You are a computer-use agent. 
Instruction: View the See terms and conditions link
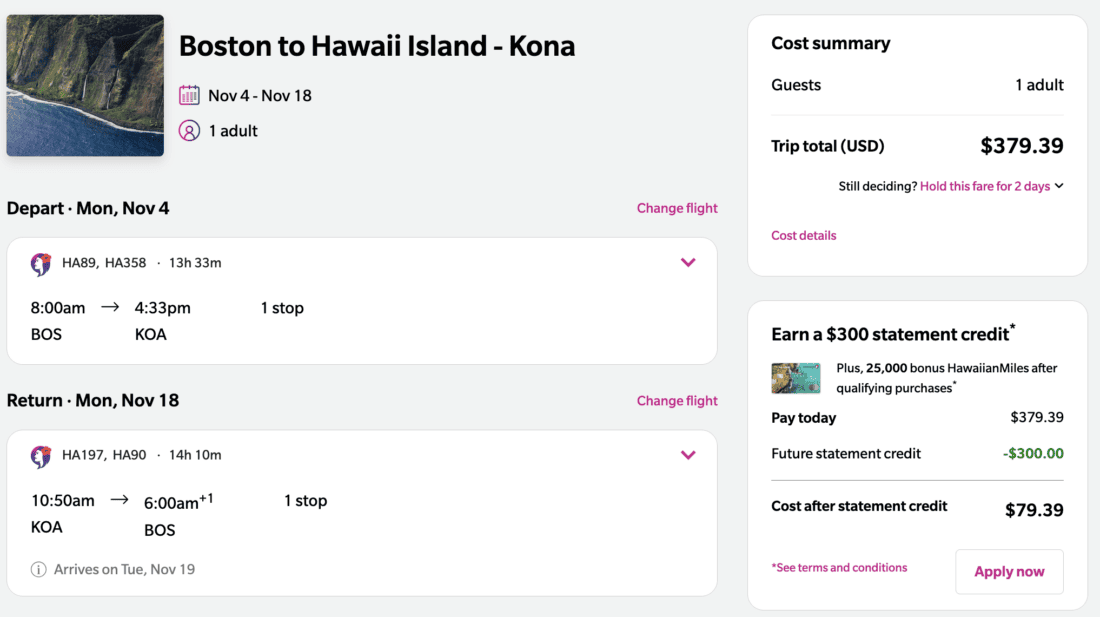point(840,568)
